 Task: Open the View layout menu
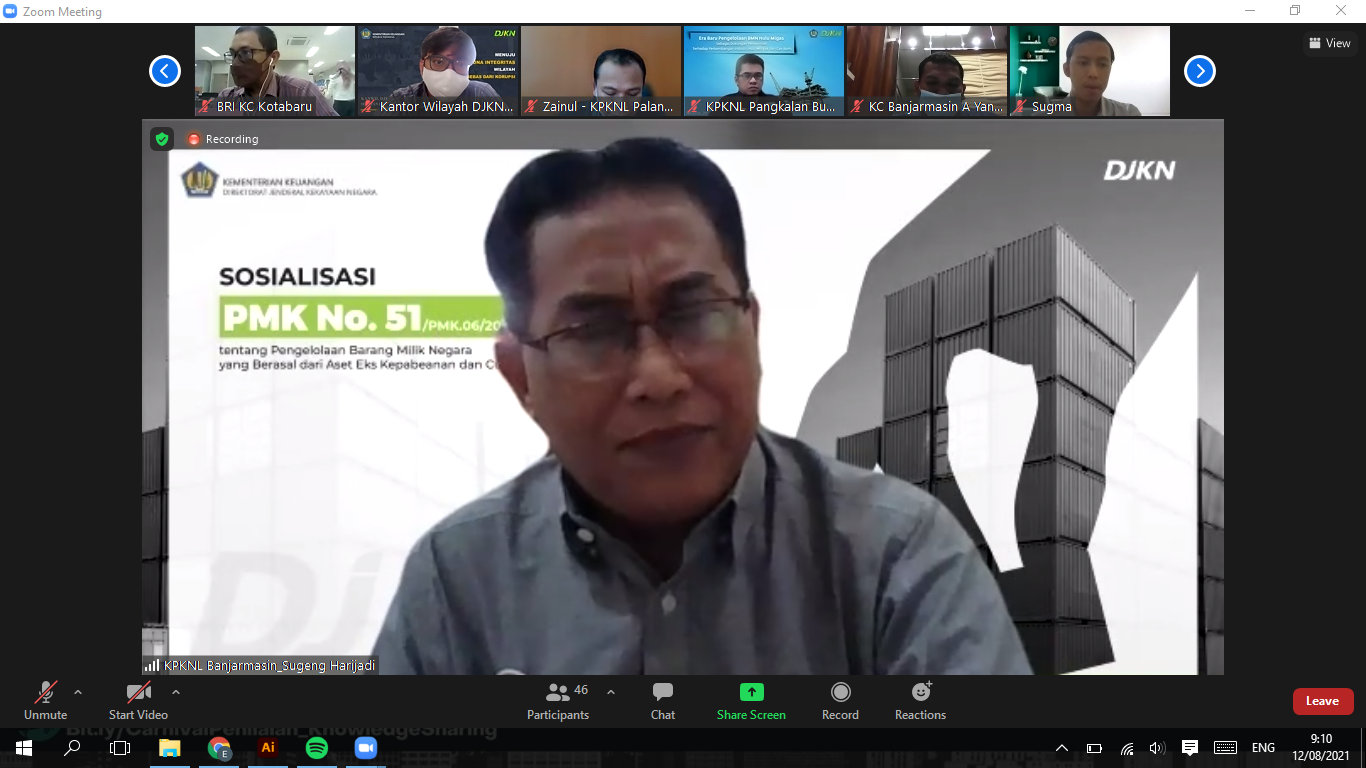[x=1329, y=43]
